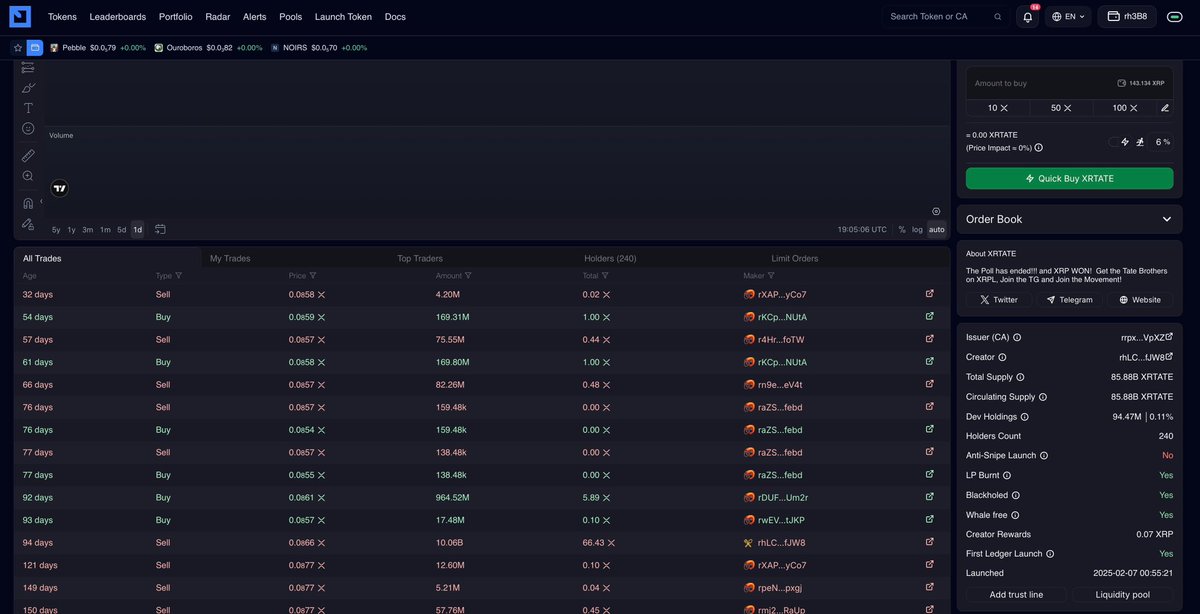The image size is (1200, 614).
Task: Click the Pebble ticker item
Action: [97, 47]
